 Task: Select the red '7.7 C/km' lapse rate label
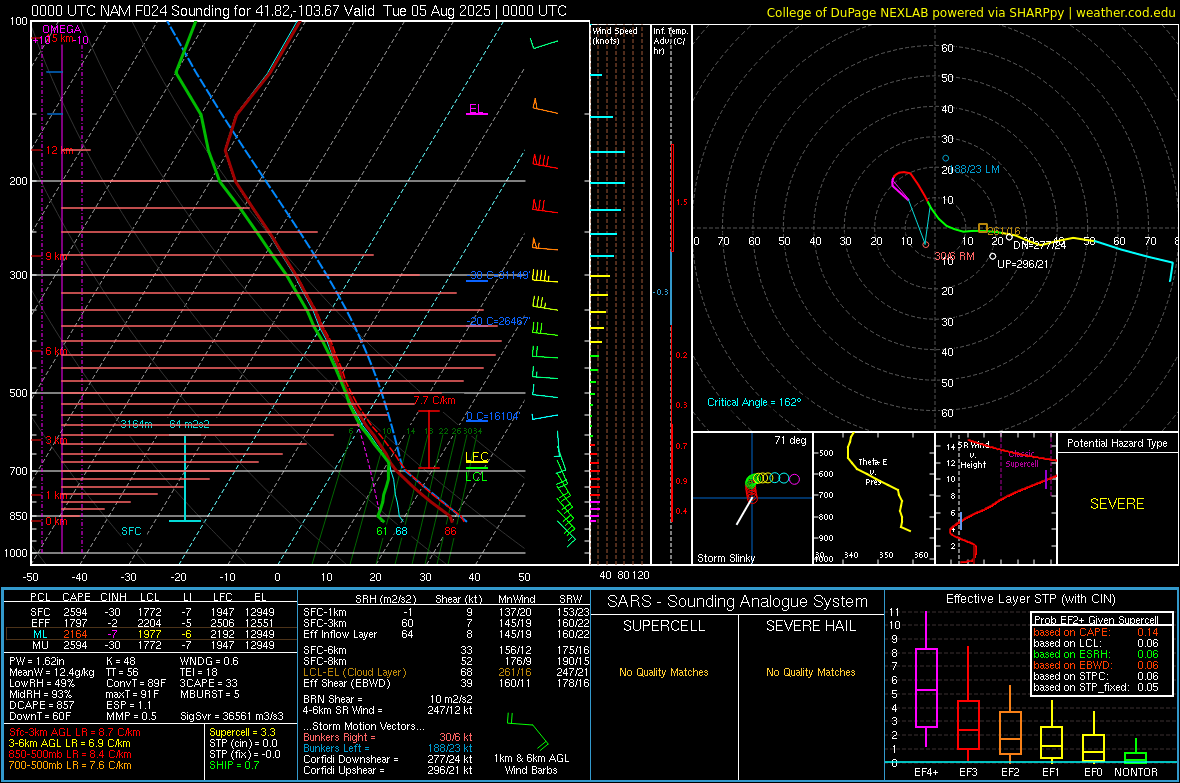(x=434, y=400)
